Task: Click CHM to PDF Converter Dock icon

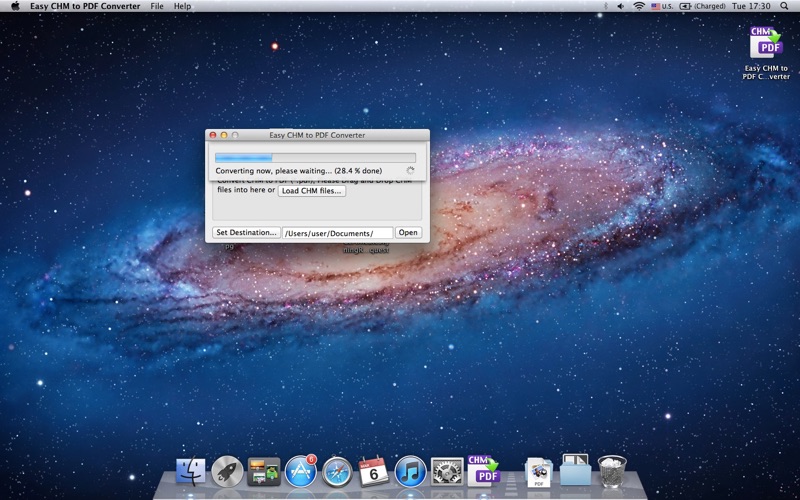Action: pos(484,470)
